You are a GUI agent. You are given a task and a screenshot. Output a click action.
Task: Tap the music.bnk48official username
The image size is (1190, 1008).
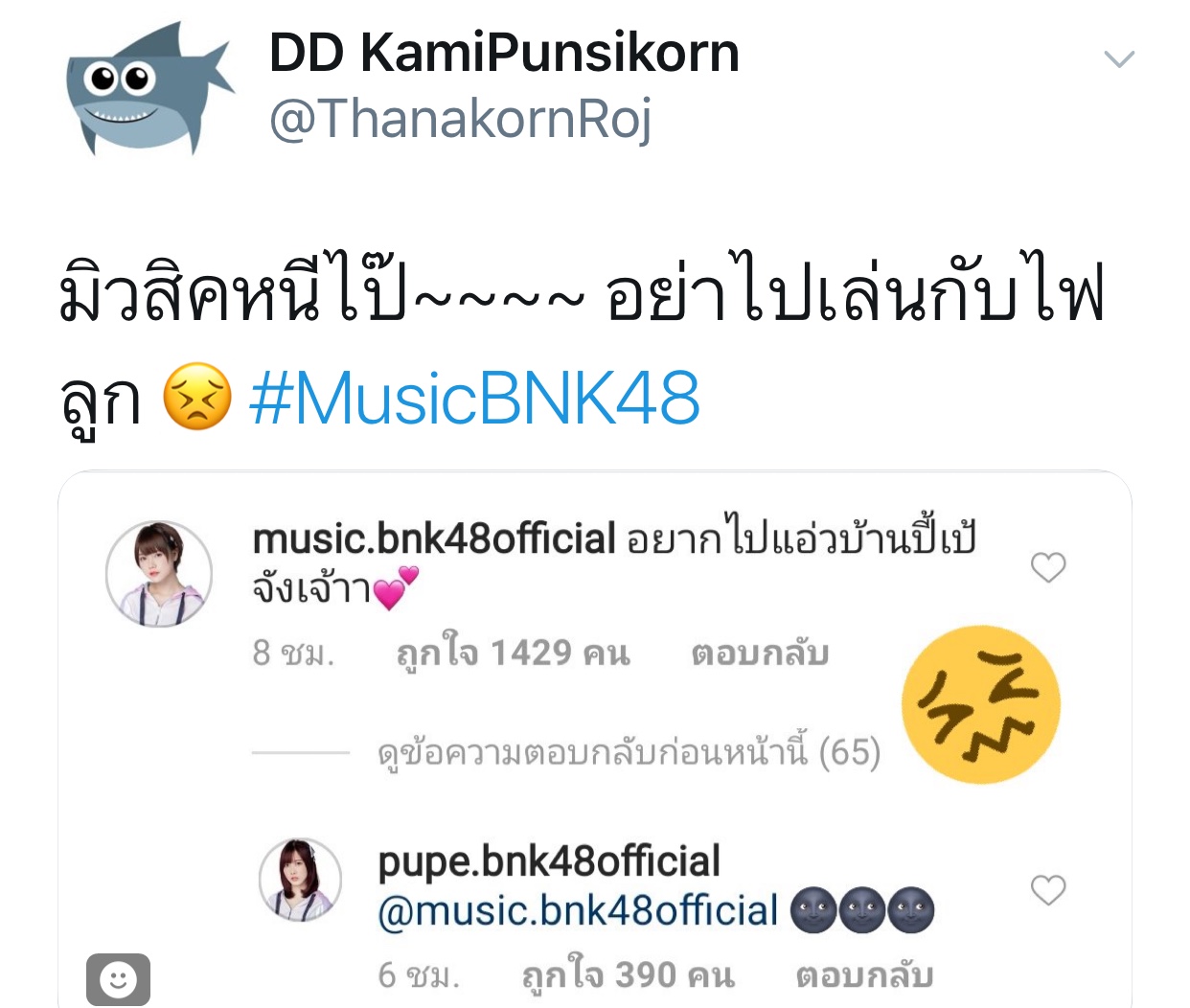coord(434,539)
